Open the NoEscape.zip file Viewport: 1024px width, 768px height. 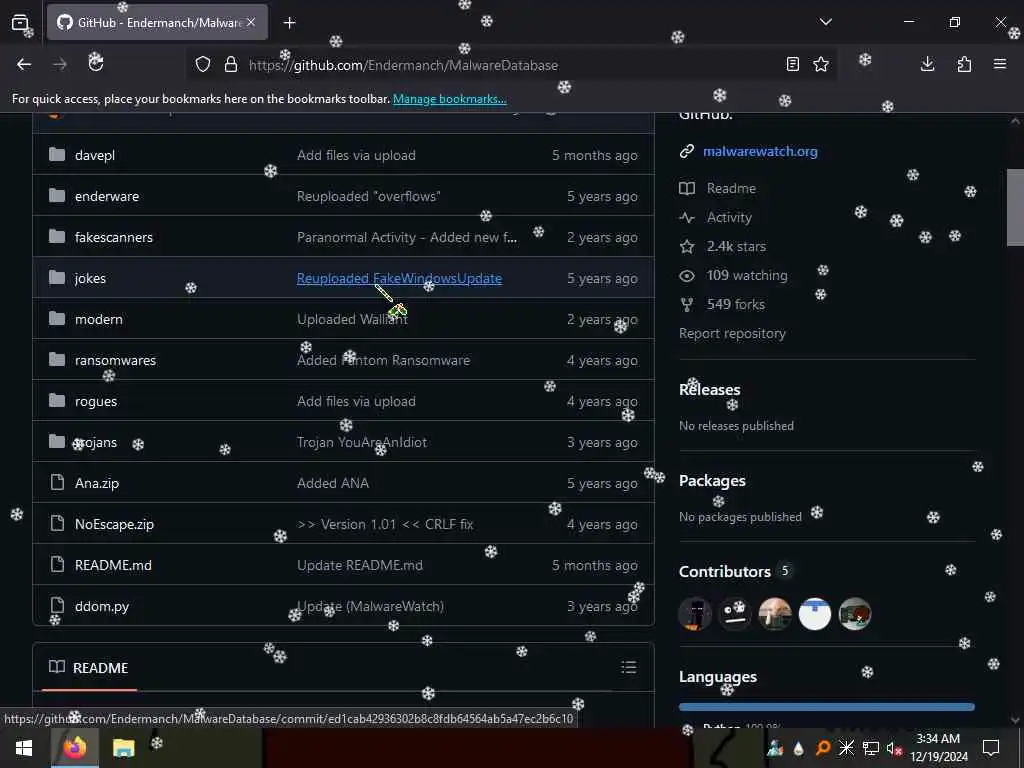click(x=114, y=524)
